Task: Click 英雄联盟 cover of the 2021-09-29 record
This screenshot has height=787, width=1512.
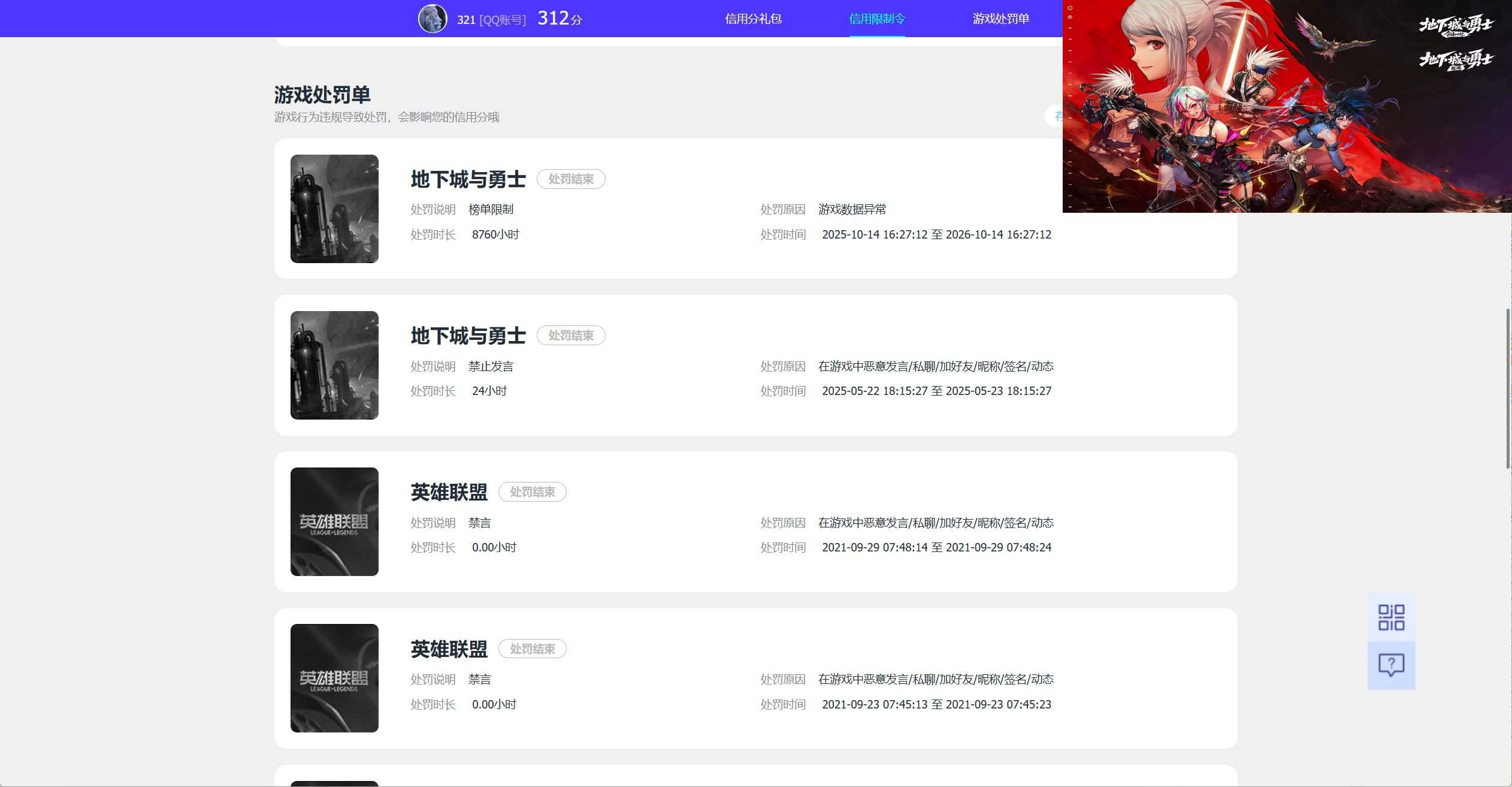Action: pos(334,521)
